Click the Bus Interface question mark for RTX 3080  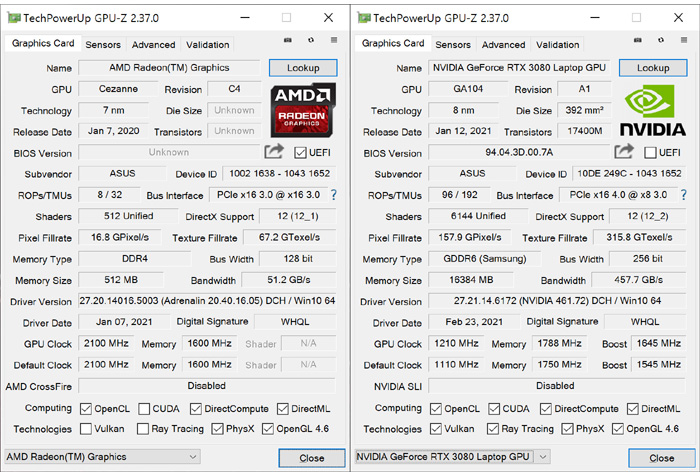click(683, 195)
